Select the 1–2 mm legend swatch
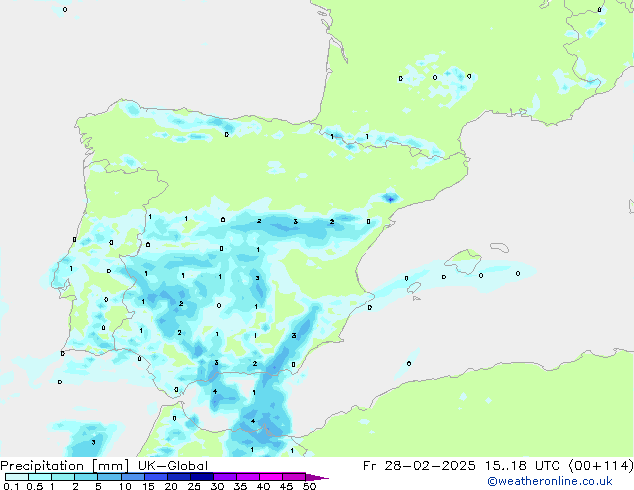Screen dimensions: 634x490 point(63,477)
